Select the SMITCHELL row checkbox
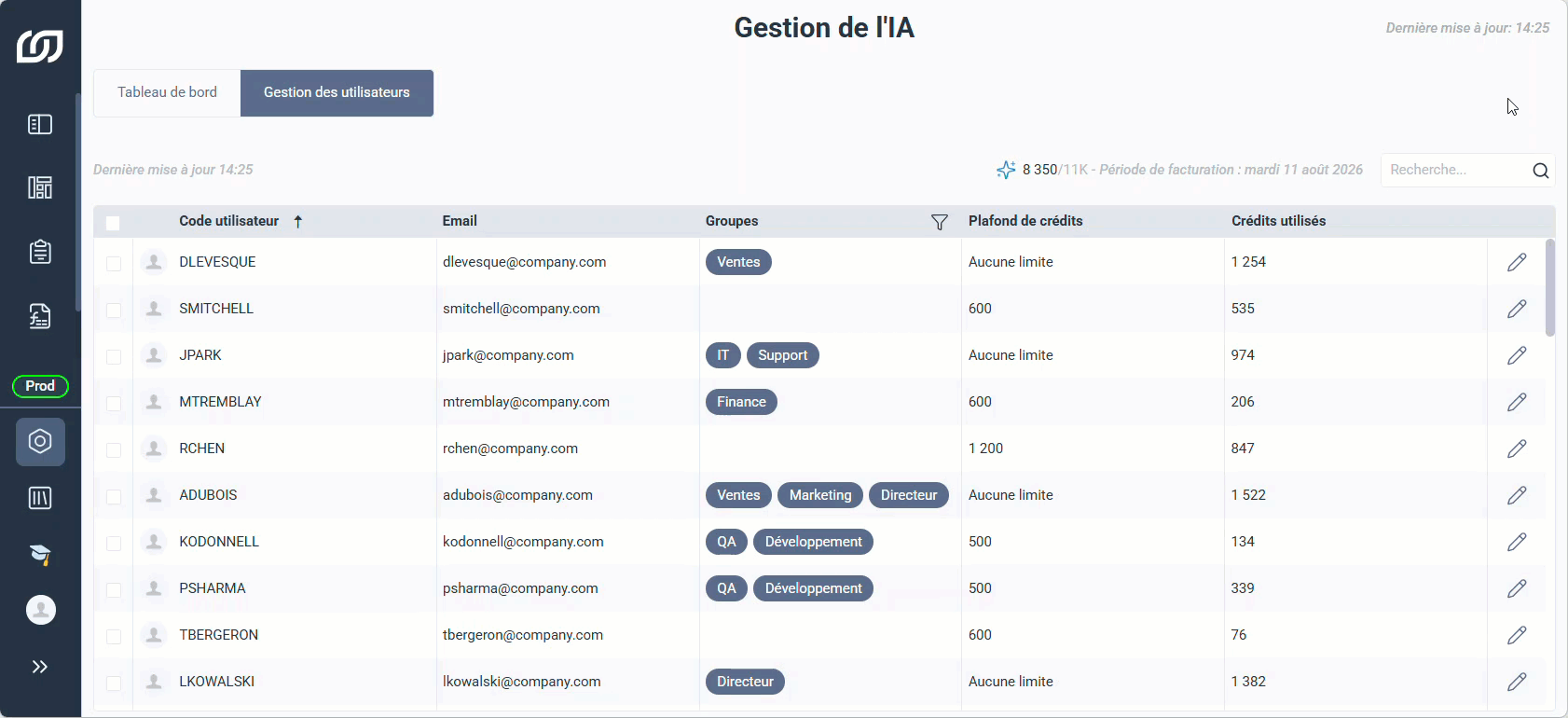1568x718 pixels. click(x=114, y=311)
